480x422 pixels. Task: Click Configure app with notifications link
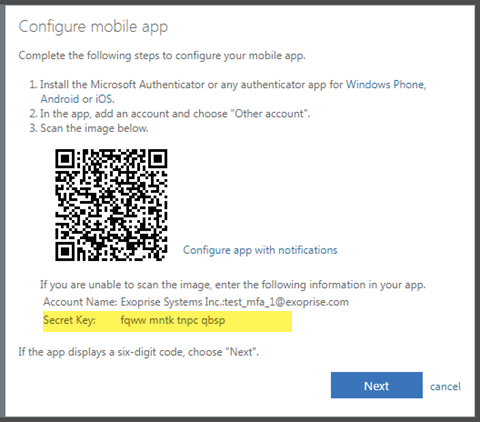click(x=260, y=250)
